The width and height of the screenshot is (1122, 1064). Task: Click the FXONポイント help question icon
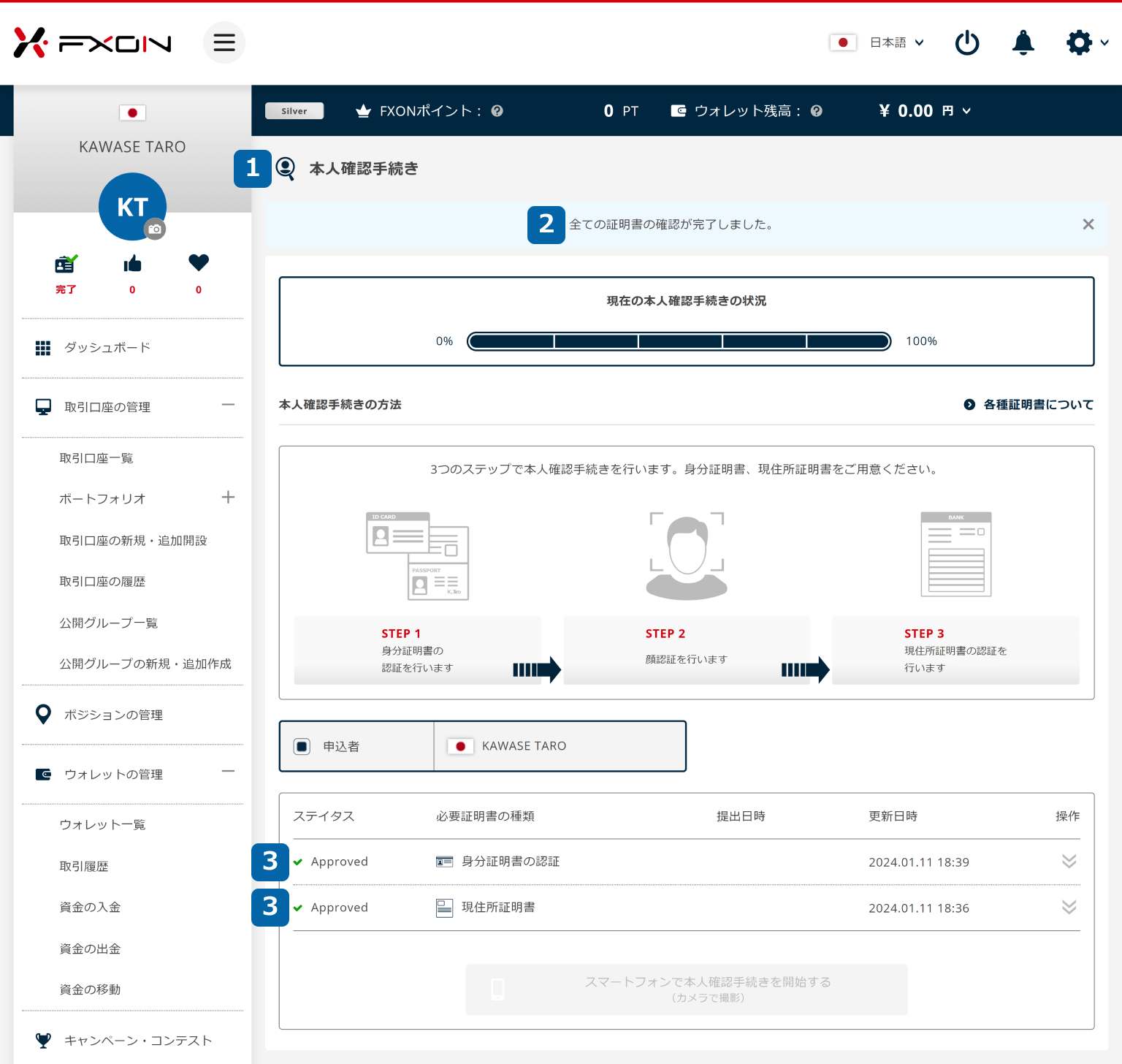pyautogui.click(x=497, y=111)
